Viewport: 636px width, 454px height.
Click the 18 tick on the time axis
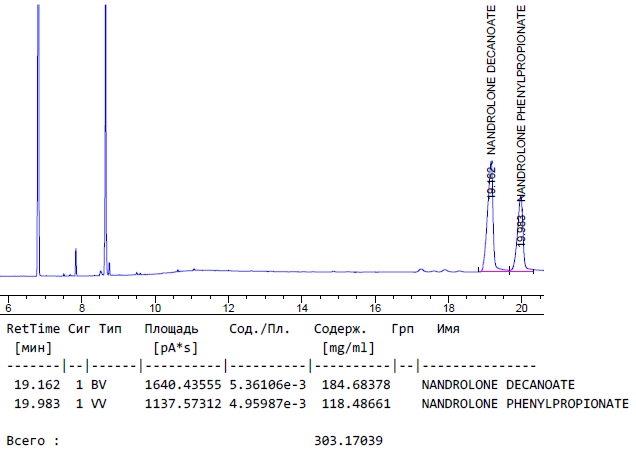pos(448,310)
